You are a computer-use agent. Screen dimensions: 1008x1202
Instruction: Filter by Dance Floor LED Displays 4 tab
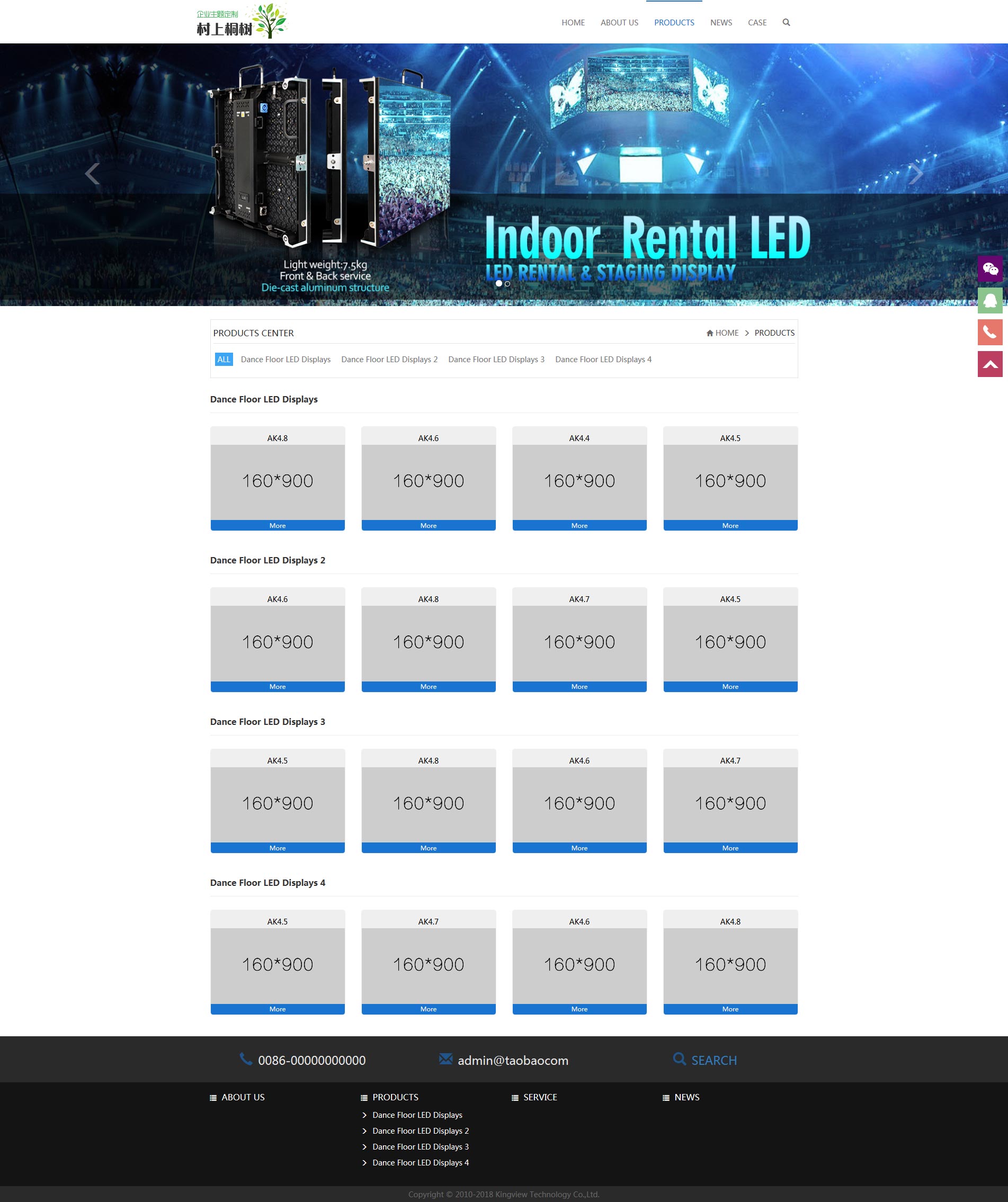coord(603,360)
